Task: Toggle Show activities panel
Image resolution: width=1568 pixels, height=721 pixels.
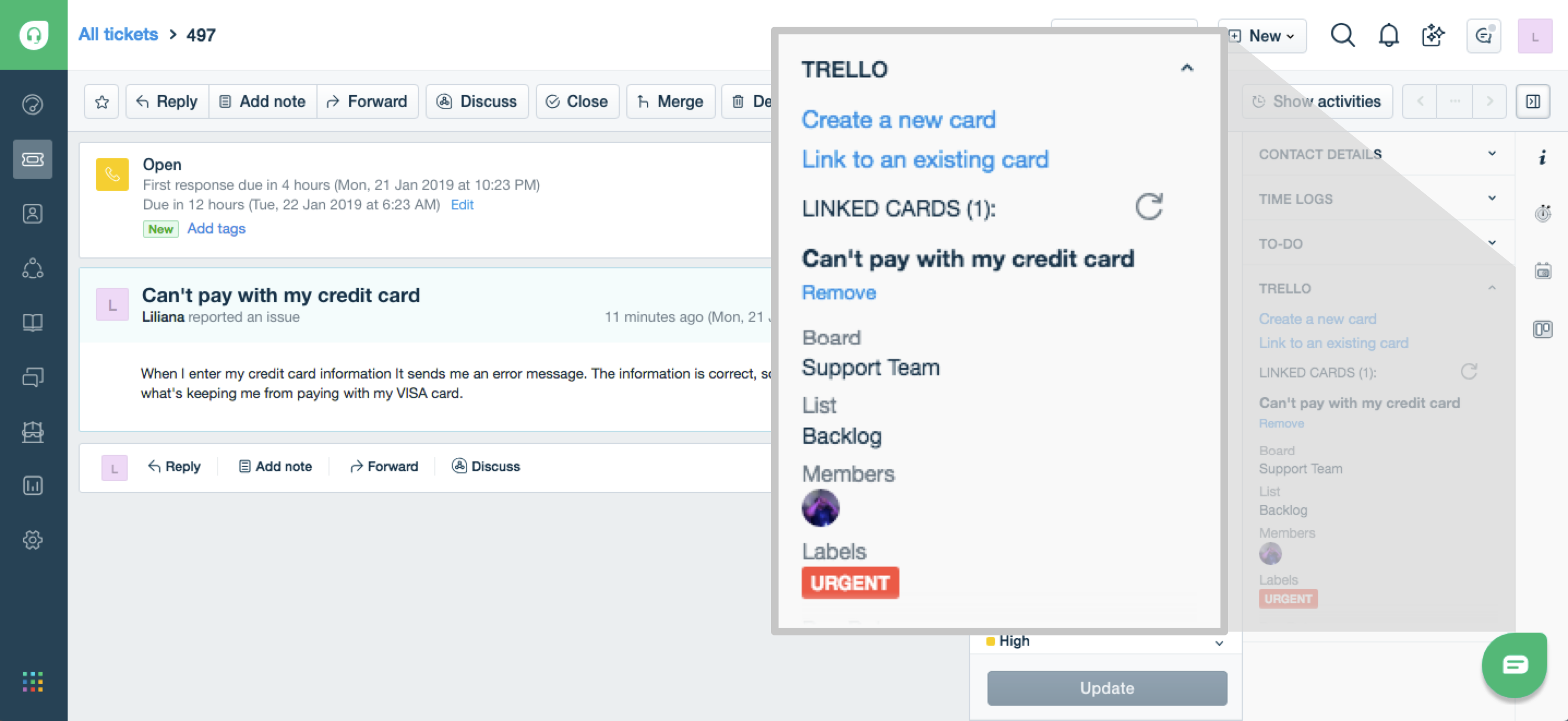Action: coord(1315,101)
